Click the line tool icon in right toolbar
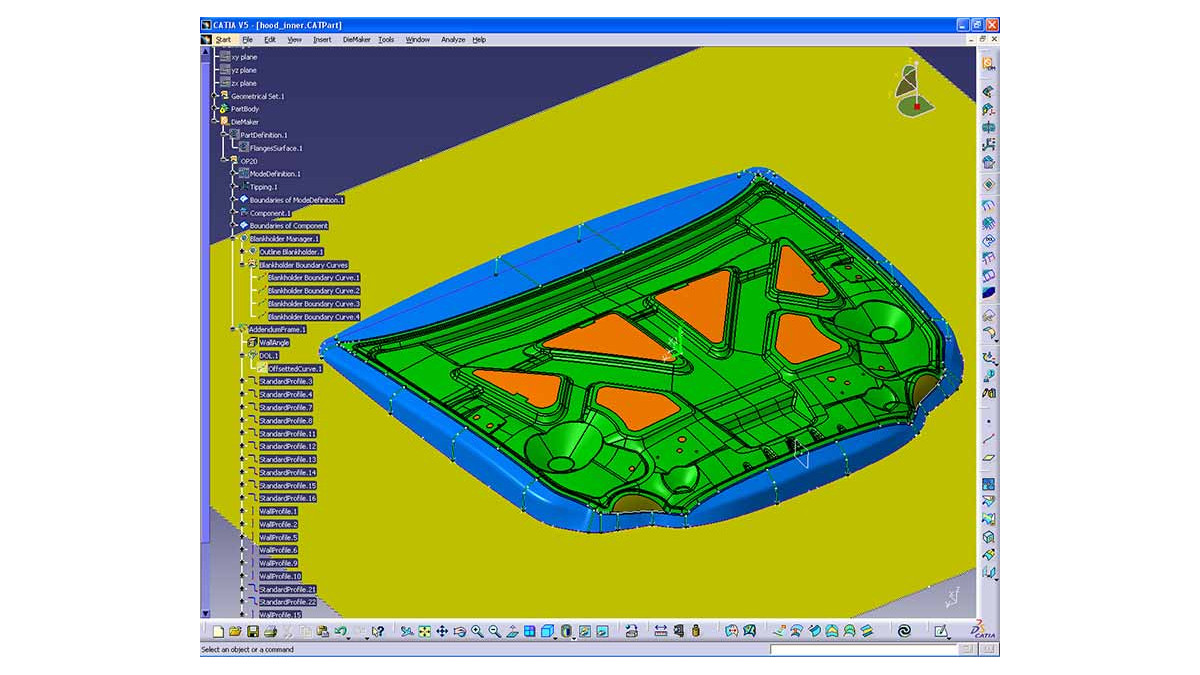Image resolution: width=1200 pixels, height=675 pixels. [x=989, y=439]
